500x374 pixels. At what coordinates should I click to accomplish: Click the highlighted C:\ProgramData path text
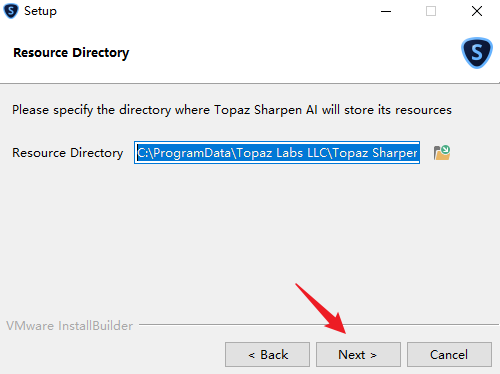coord(277,153)
